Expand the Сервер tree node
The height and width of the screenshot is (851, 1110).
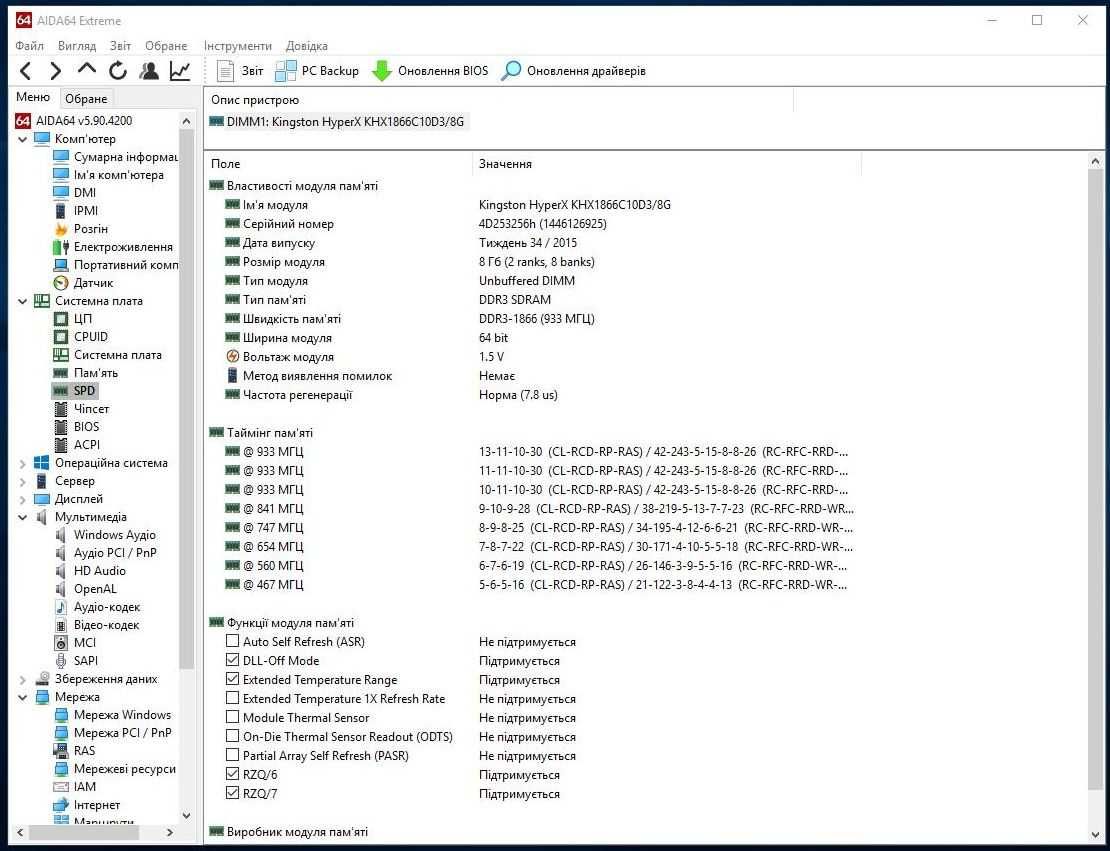[23, 481]
